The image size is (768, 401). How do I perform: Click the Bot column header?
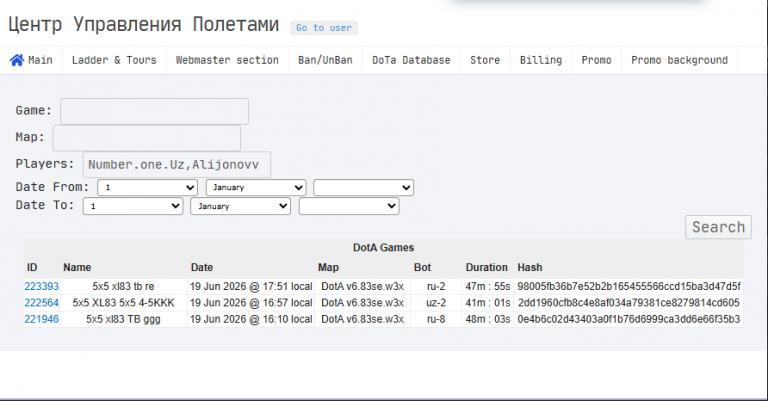click(x=422, y=267)
